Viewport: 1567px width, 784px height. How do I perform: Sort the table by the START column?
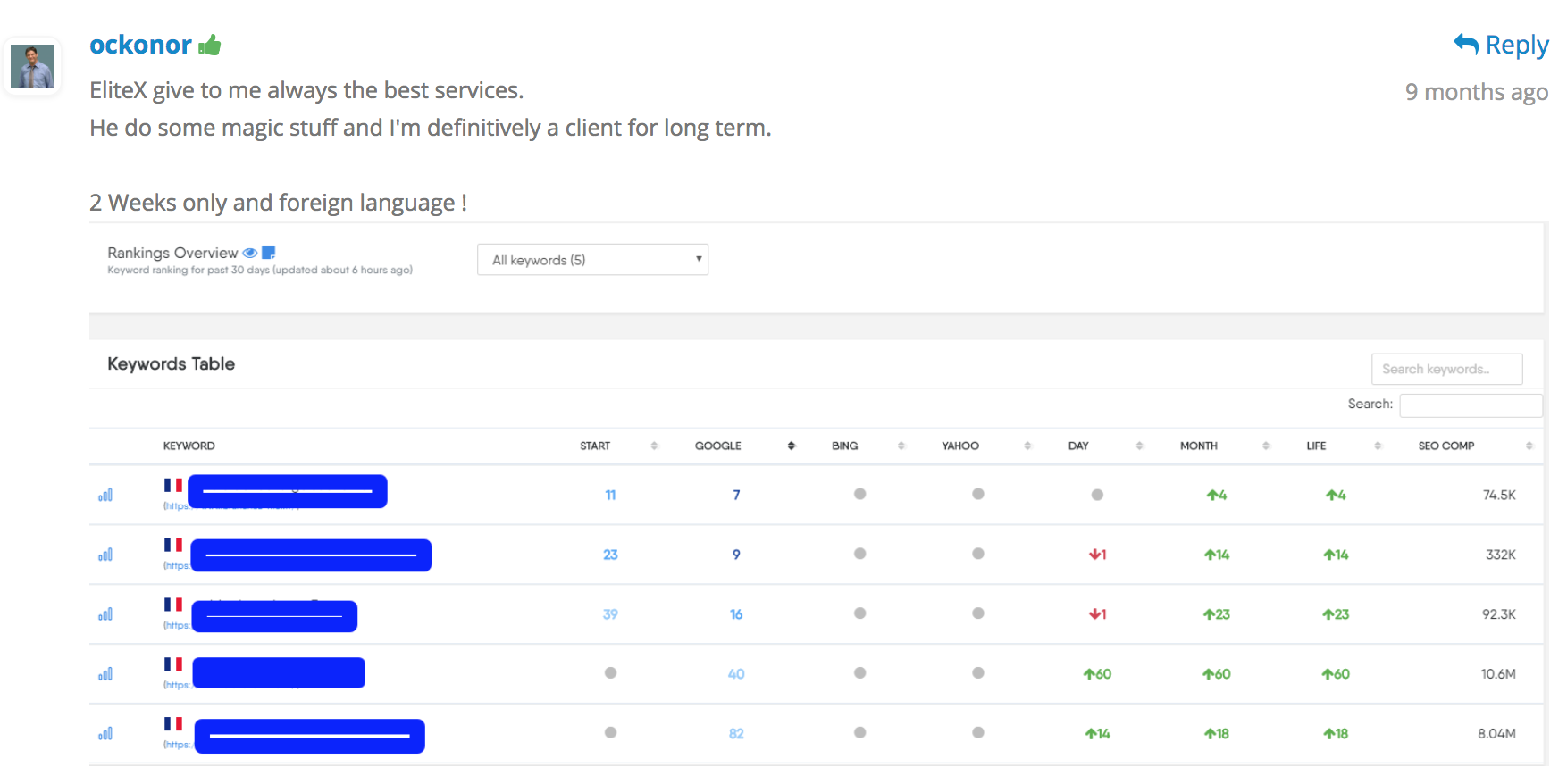[x=596, y=446]
